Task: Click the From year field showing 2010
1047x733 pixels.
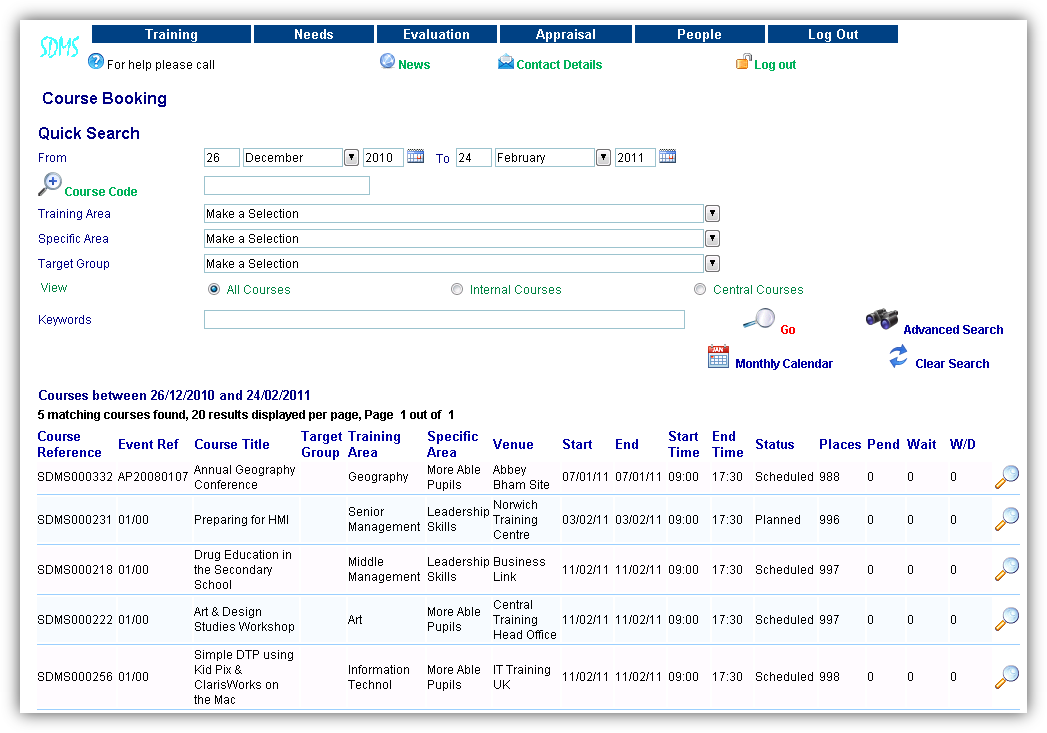Action: [x=383, y=158]
